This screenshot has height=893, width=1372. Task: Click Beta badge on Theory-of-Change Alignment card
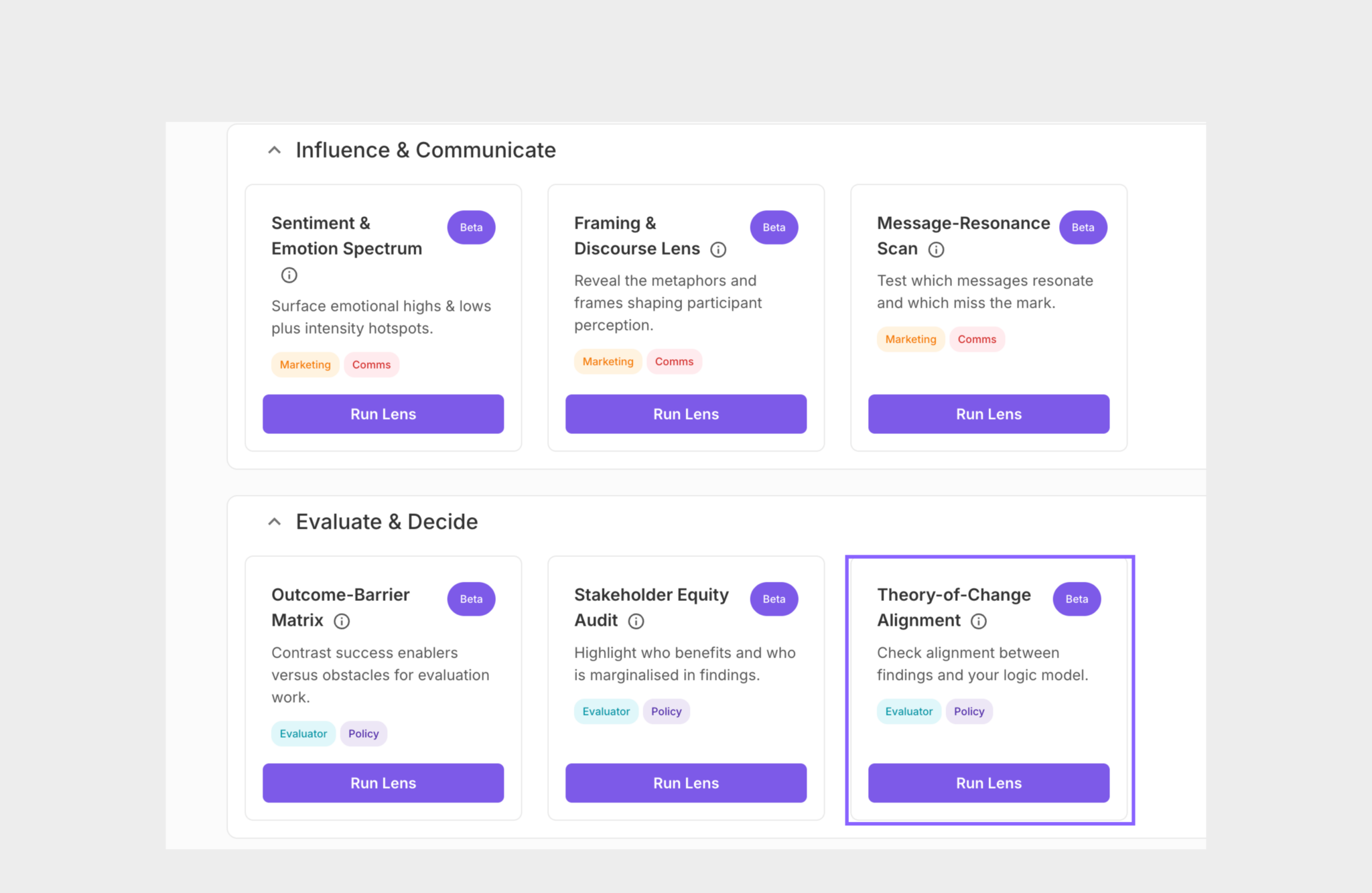point(1077,600)
